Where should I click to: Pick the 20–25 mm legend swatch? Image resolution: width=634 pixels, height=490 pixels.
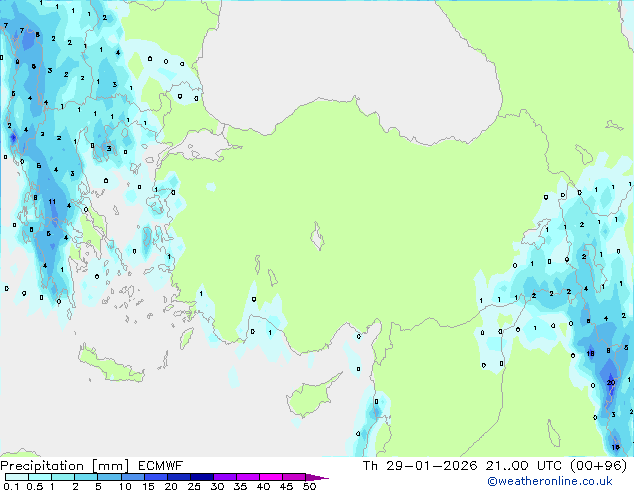tap(178, 477)
